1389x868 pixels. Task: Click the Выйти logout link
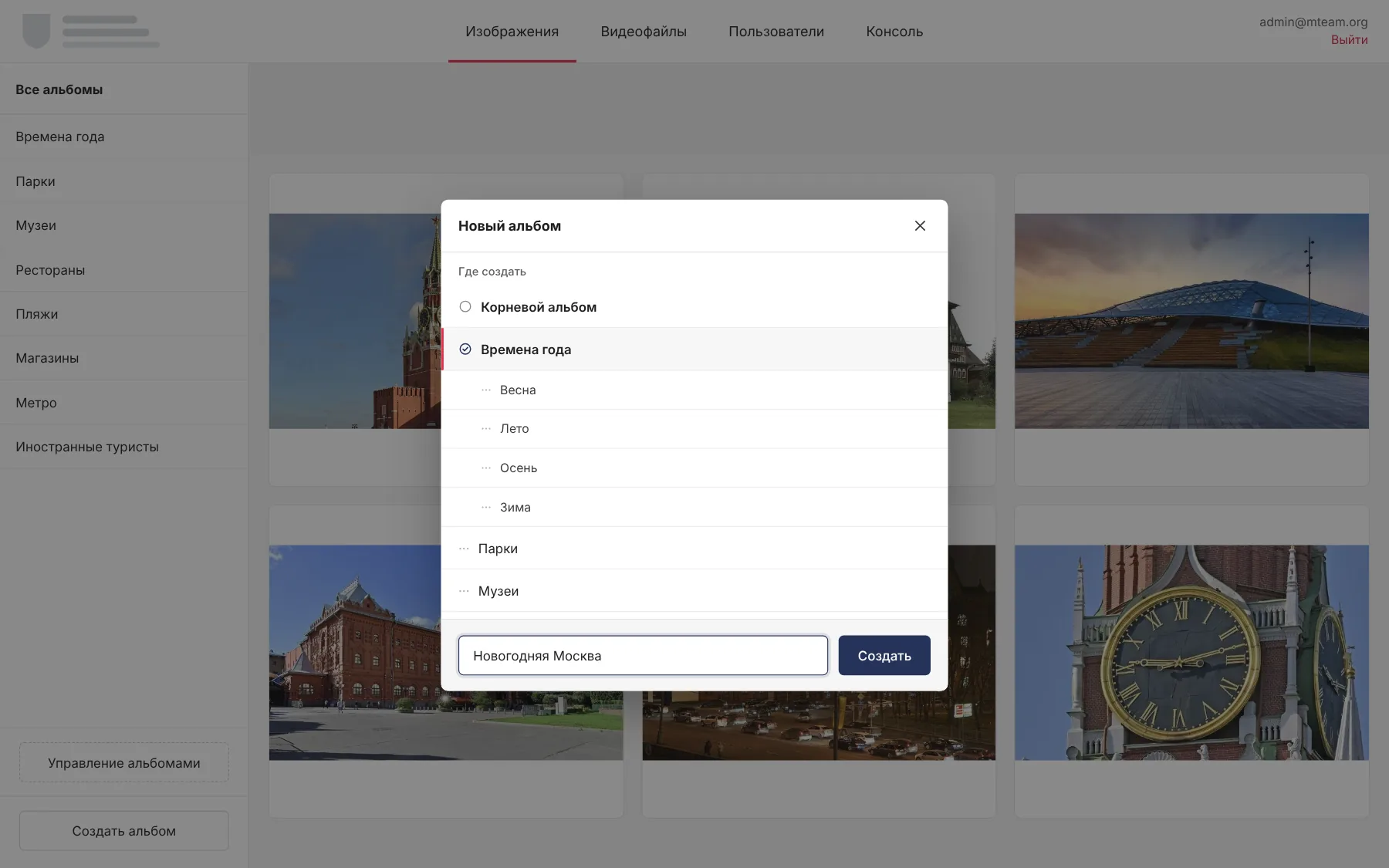coord(1349,40)
